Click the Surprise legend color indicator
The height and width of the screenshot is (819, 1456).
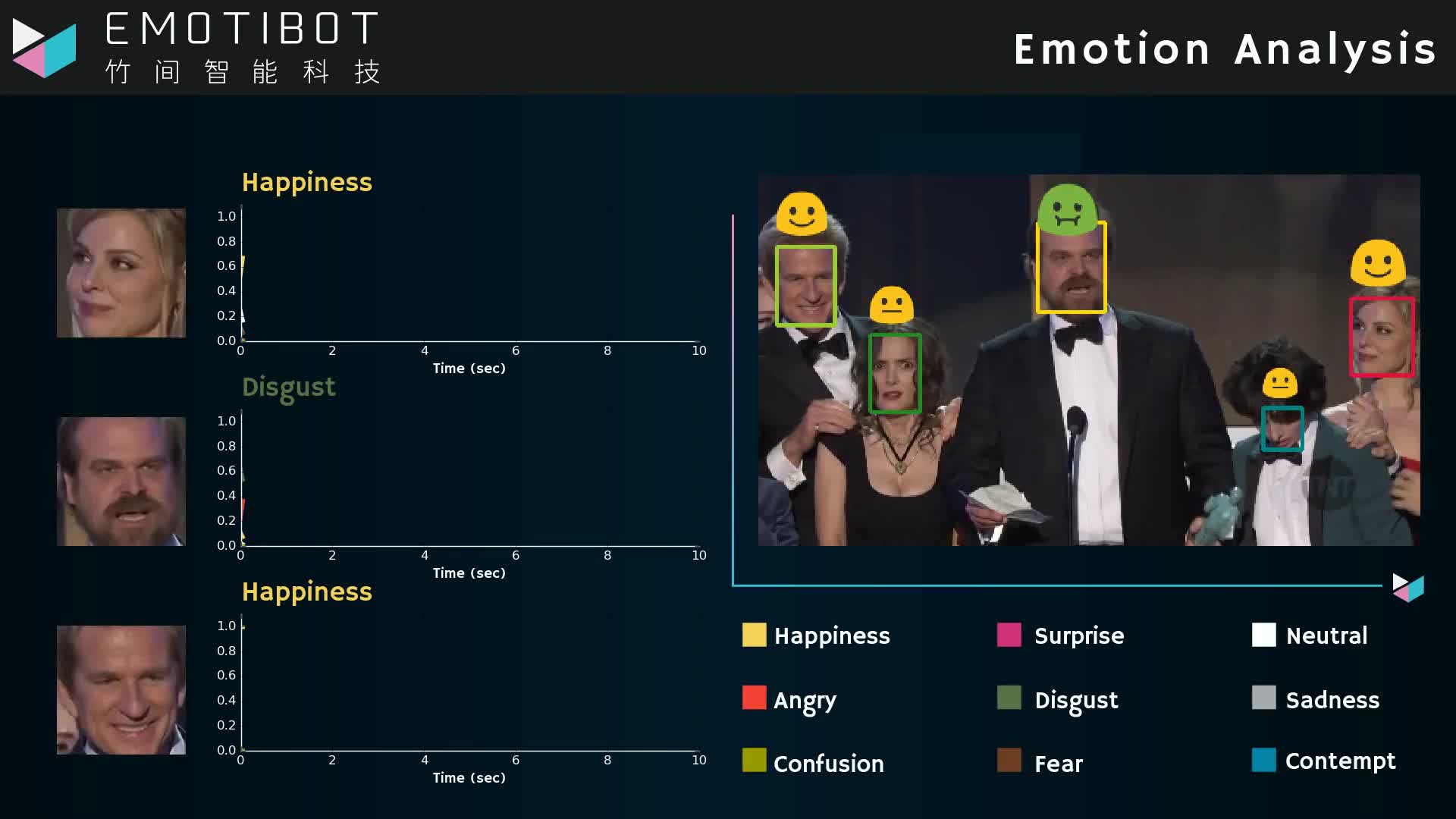click(x=1009, y=634)
